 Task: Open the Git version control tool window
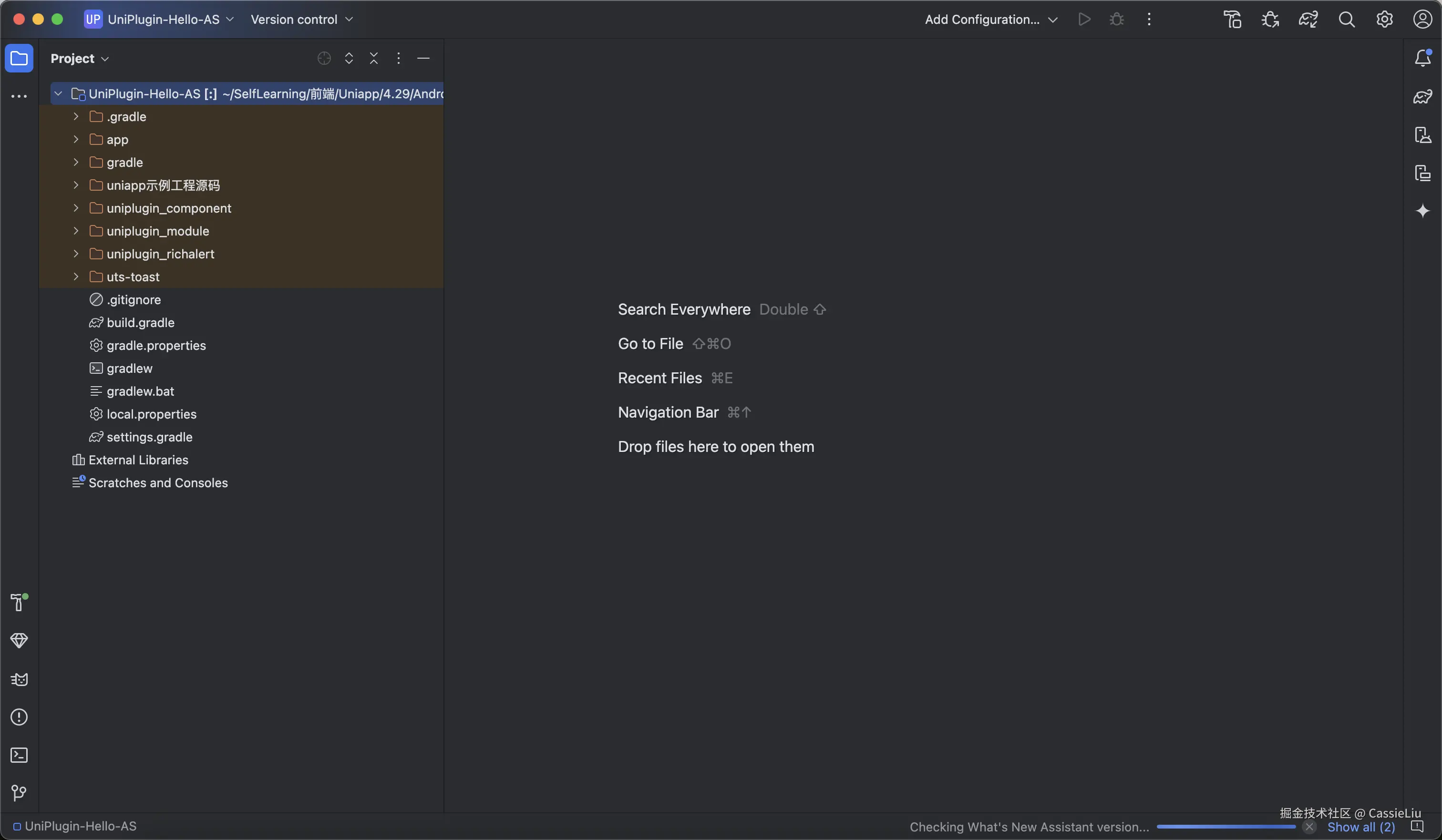pyautogui.click(x=19, y=793)
